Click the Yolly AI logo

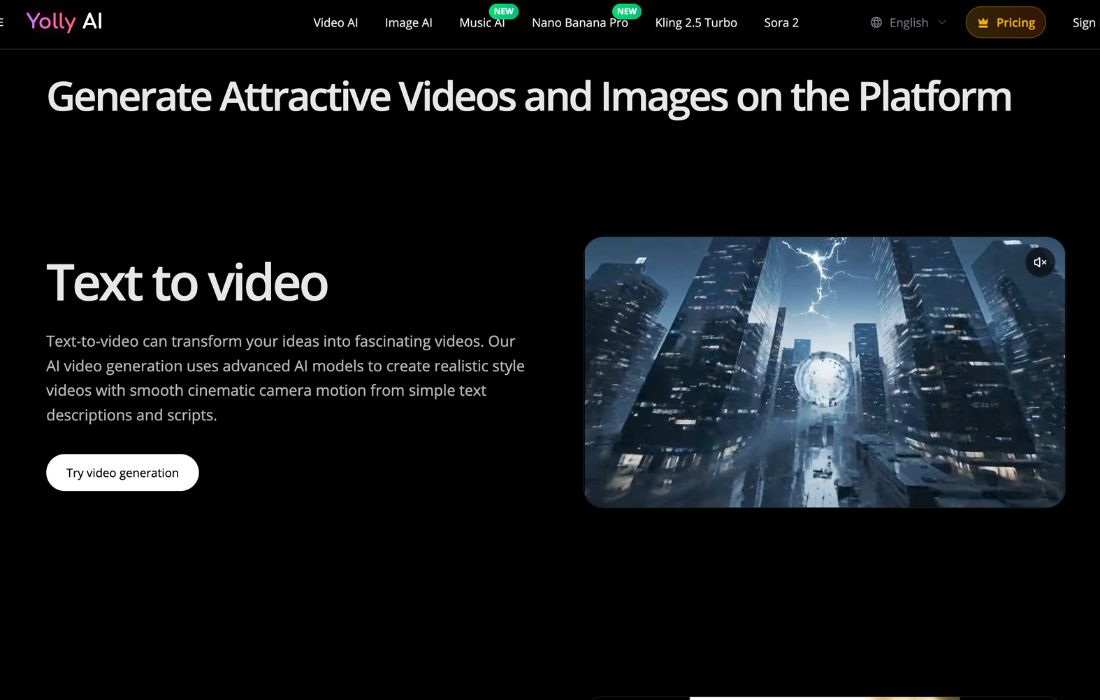point(64,22)
